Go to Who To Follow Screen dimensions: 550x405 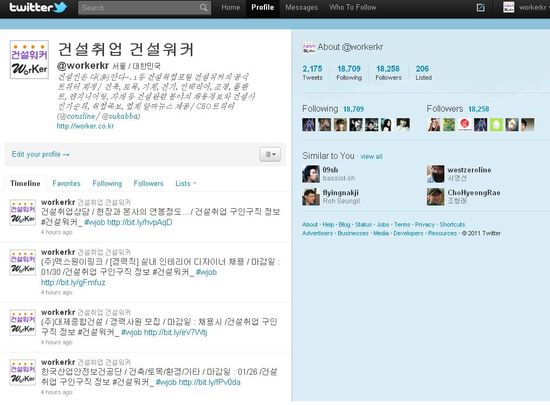click(353, 7)
